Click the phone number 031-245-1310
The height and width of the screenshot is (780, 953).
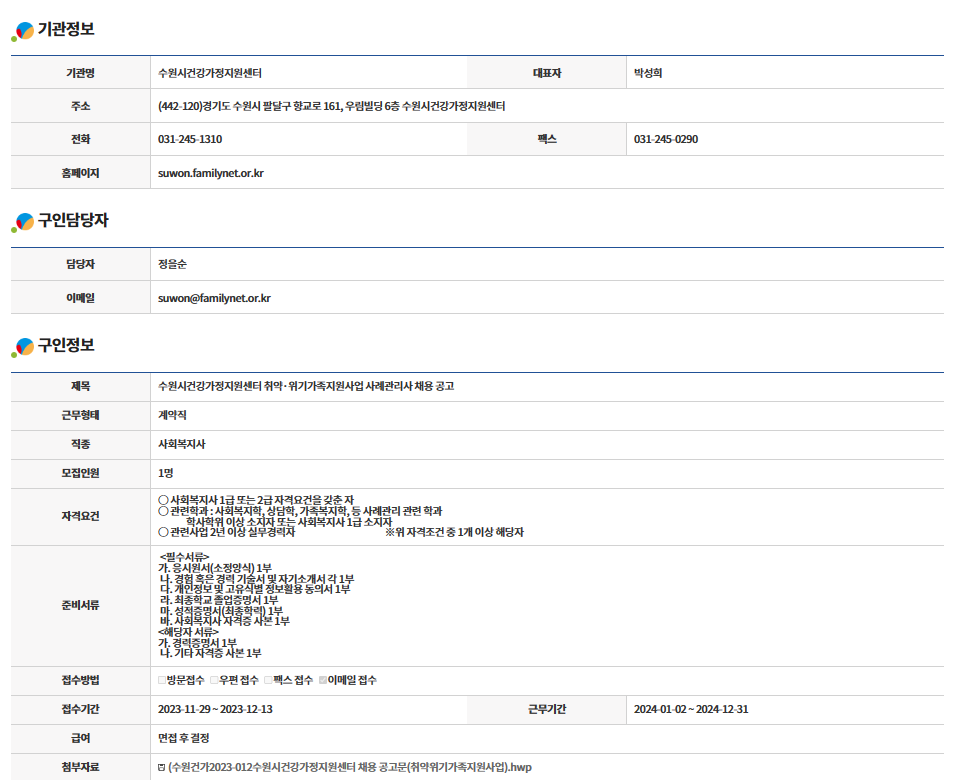190,139
